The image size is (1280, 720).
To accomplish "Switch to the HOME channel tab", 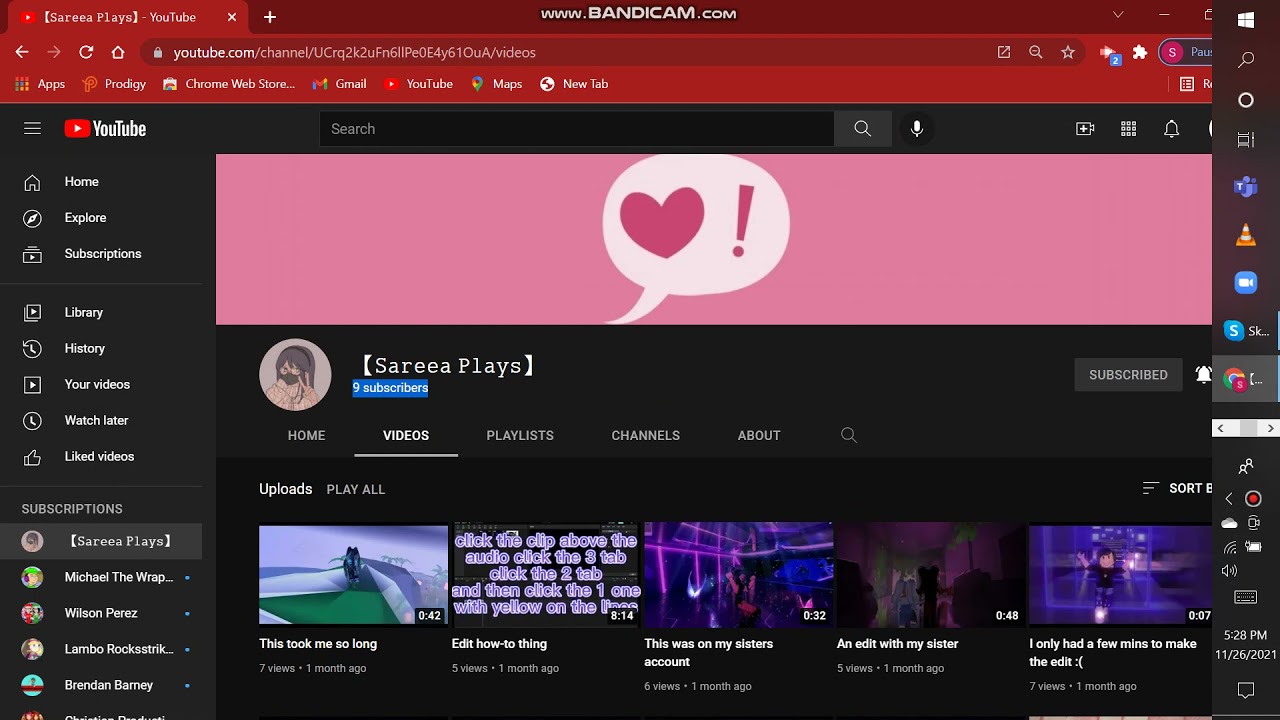I will [306, 435].
